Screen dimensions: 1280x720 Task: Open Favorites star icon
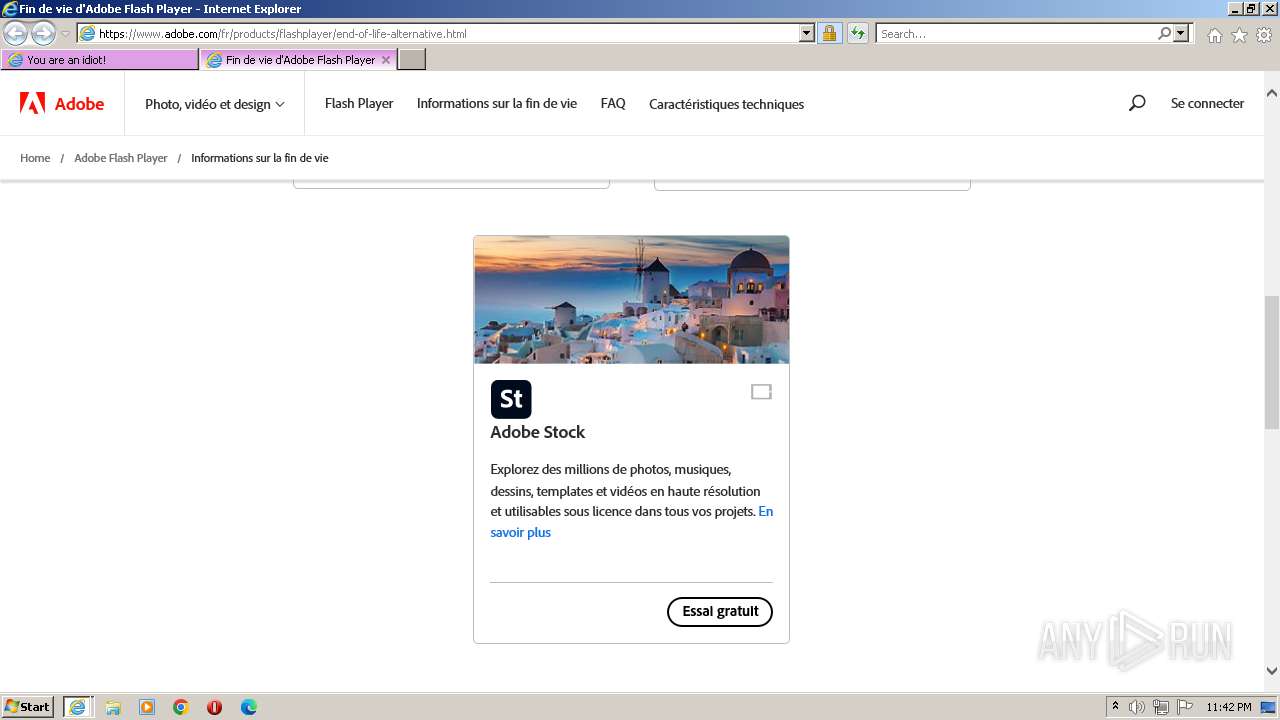tap(1239, 35)
